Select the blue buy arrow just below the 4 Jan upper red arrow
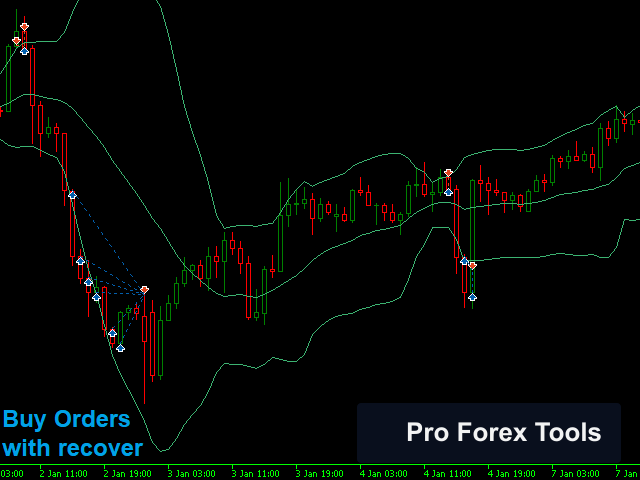The width and height of the screenshot is (640, 480). point(449,191)
